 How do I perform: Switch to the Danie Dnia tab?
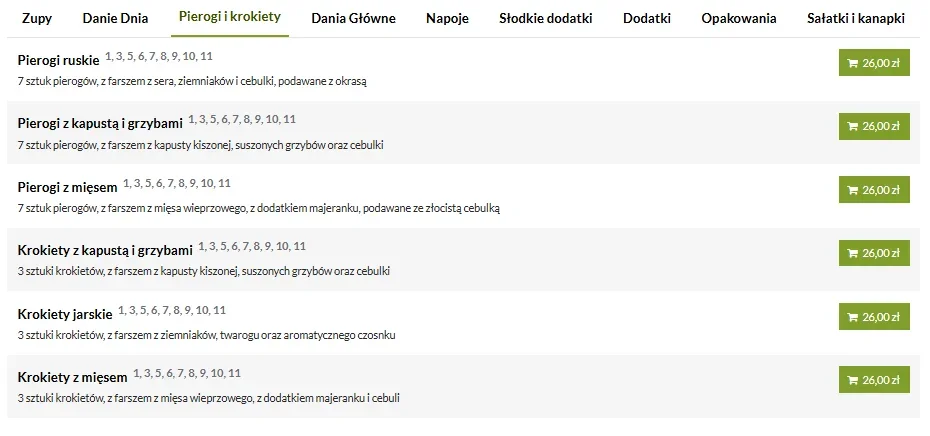[x=115, y=18]
